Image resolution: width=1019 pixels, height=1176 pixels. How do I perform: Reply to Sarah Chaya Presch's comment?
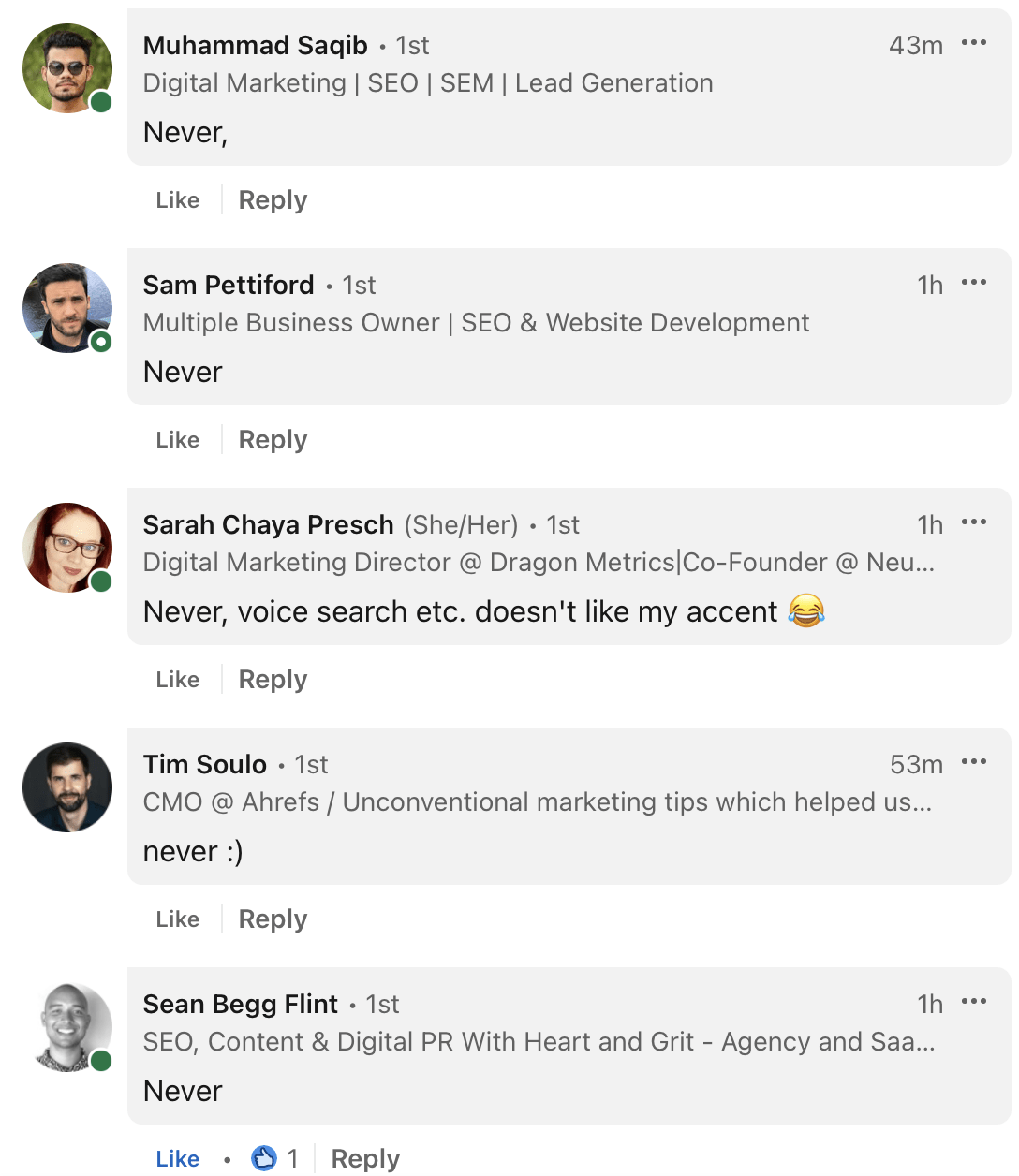[x=272, y=679]
